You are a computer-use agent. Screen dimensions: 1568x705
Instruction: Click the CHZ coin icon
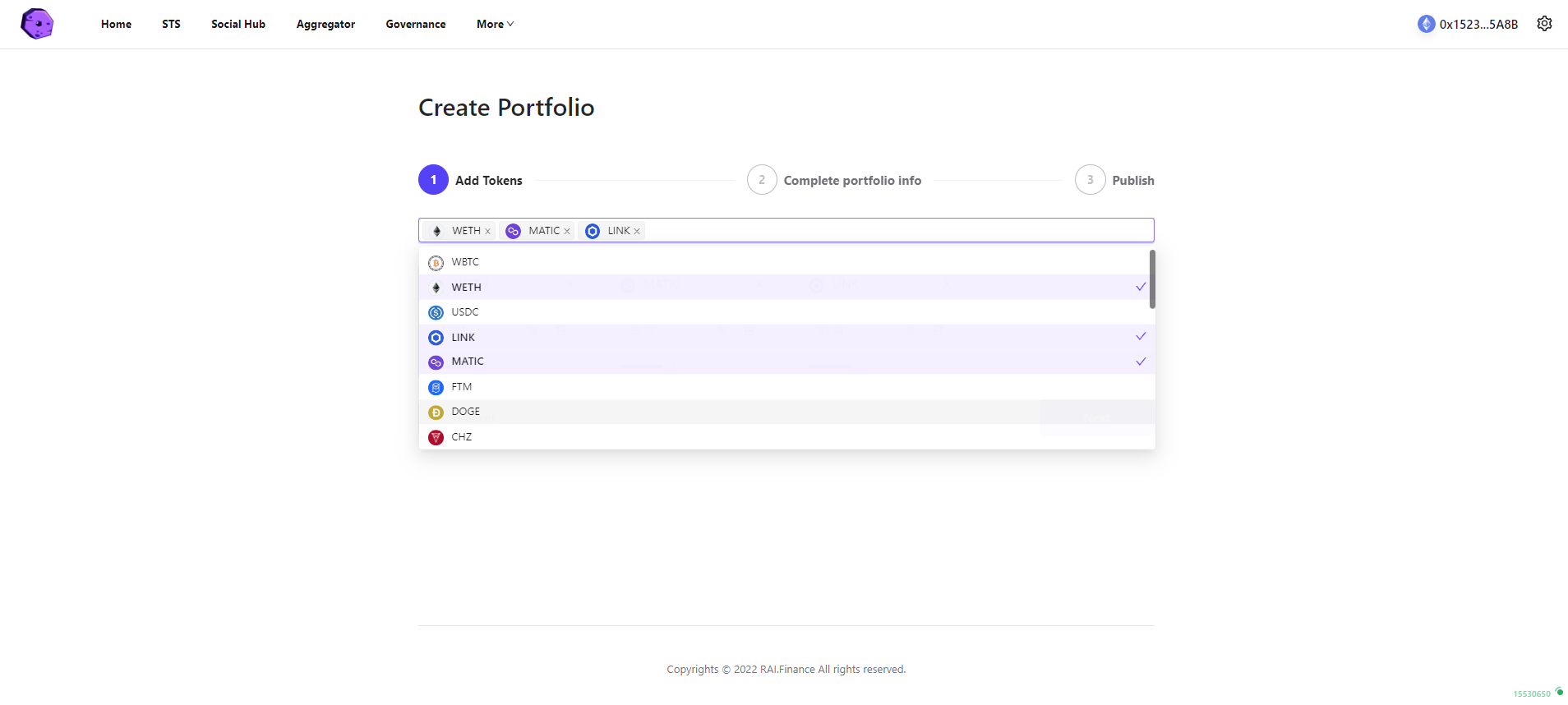pyautogui.click(x=436, y=437)
